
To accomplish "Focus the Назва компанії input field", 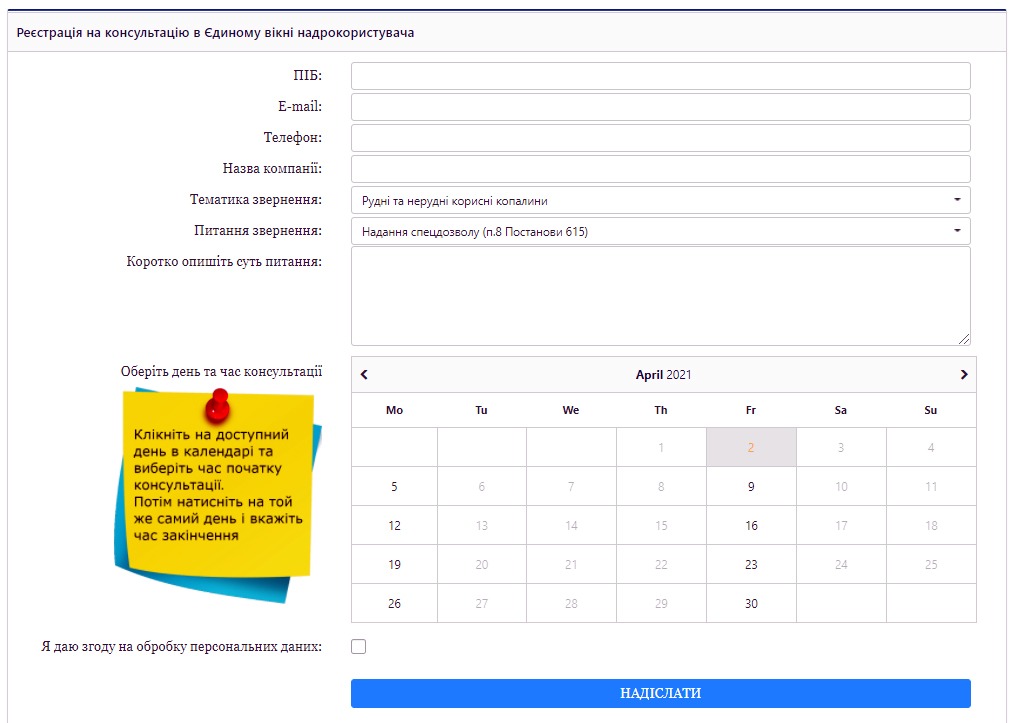I will pyautogui.click(x=661, y=169).
